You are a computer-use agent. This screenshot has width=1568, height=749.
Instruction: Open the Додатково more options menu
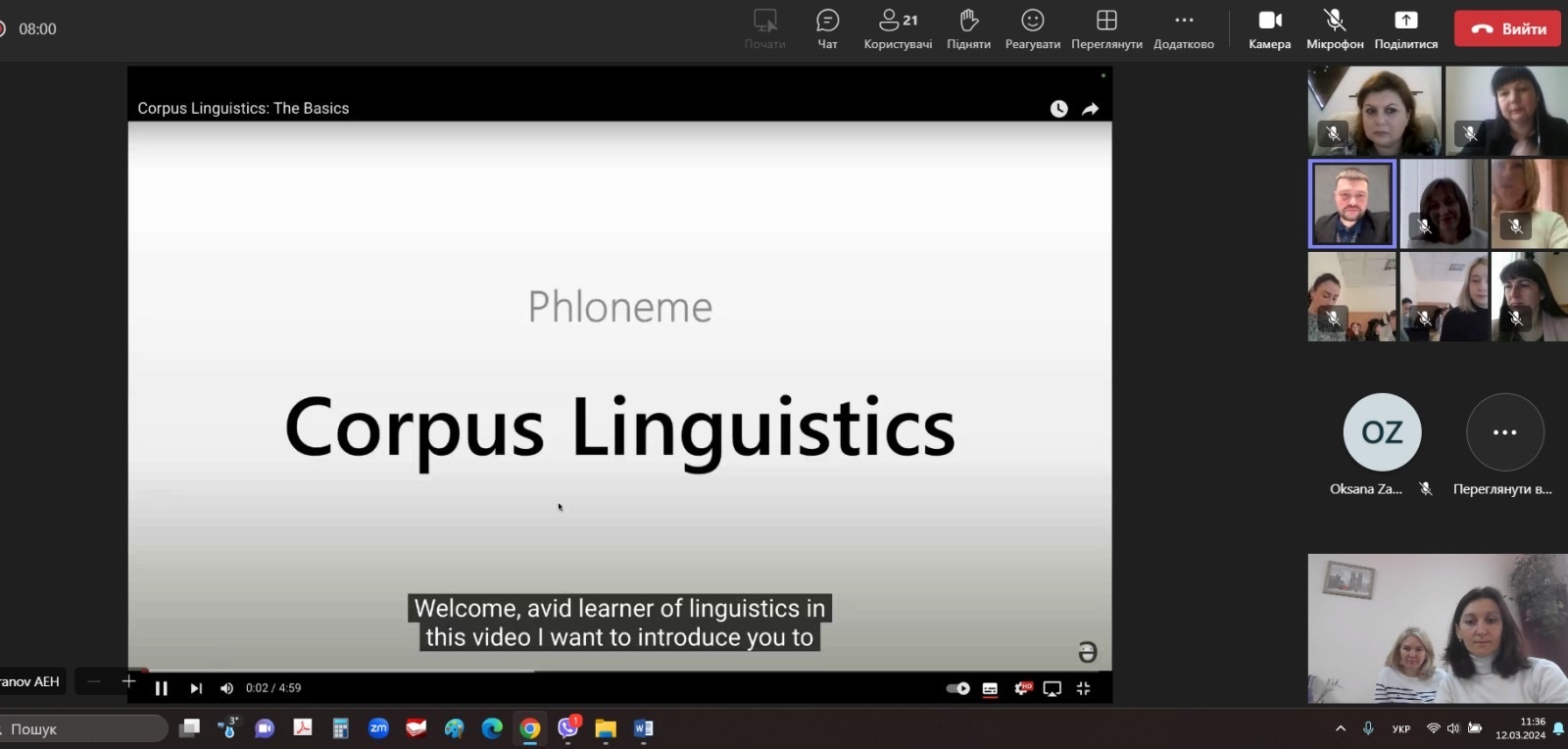click(x=1183, y=27)
